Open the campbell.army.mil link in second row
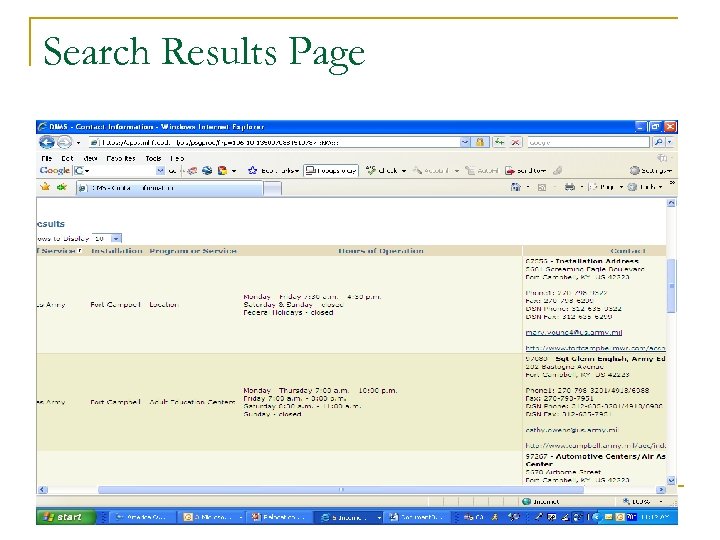720x540 pixels. click(596, 445)
